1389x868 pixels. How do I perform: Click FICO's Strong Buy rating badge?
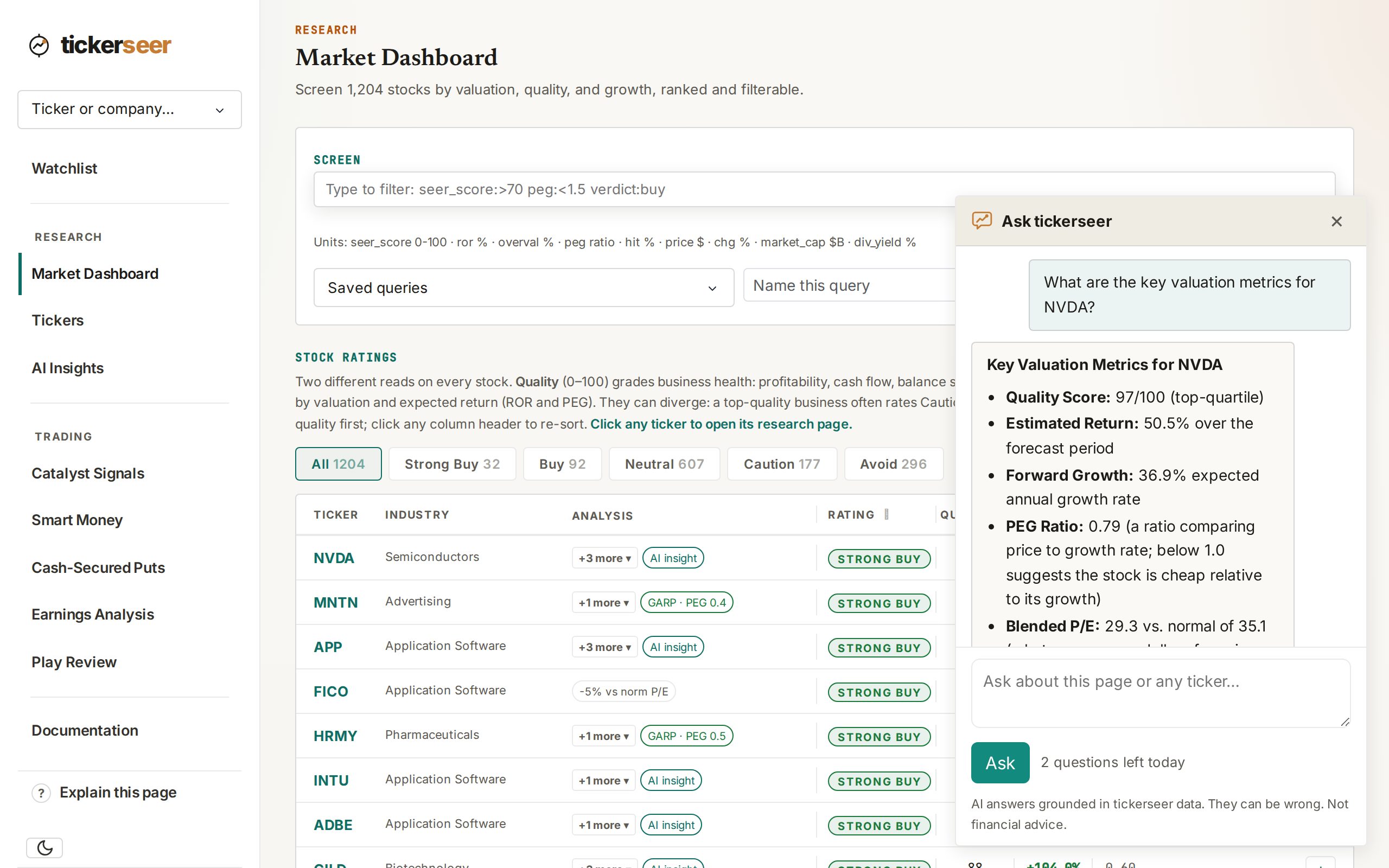point(879,692)
